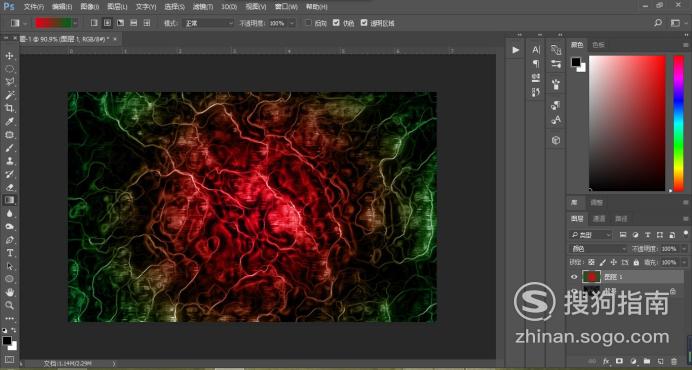Add a layer style with fx icon
The width and height of the screenshot is (692, 370).
606,362
